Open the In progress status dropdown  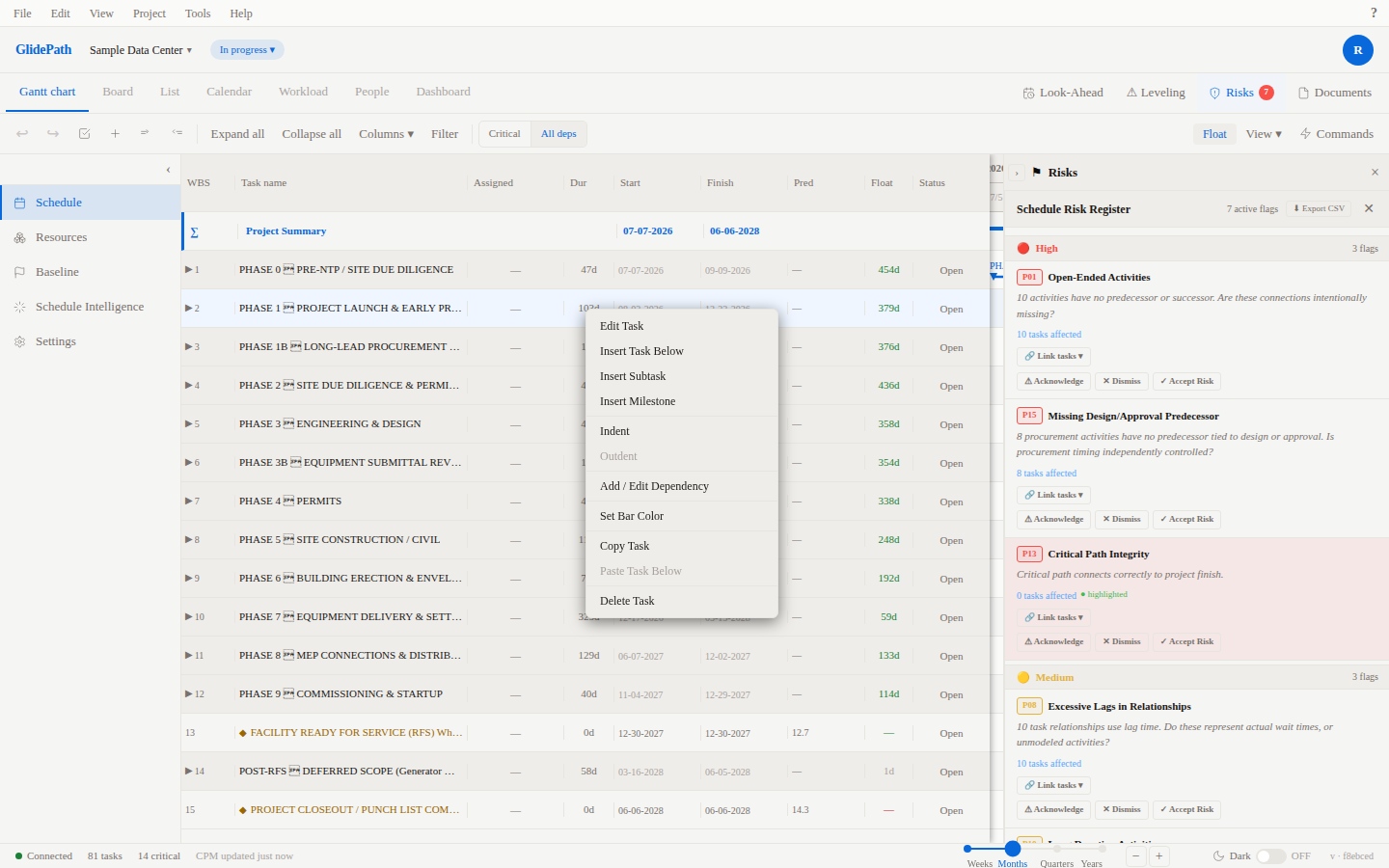pyautogui.click(x=247, y=50)
